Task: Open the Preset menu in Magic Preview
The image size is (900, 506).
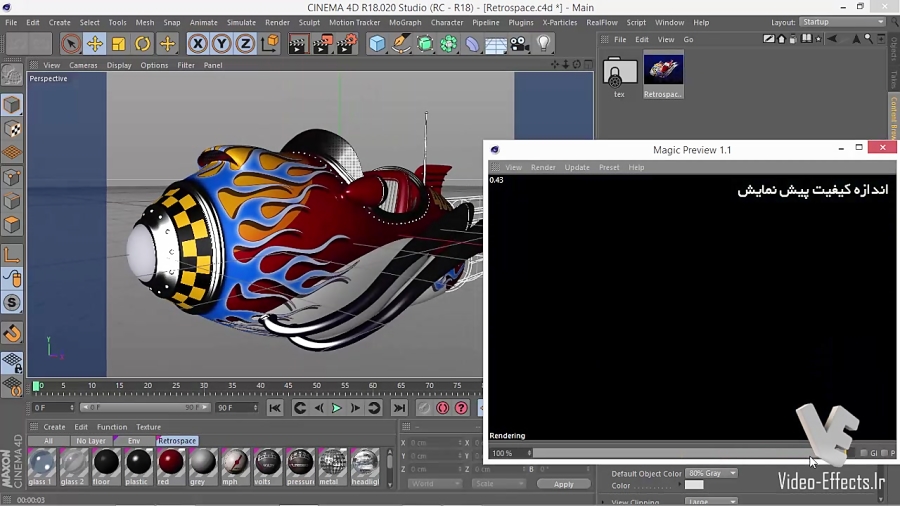Action: 609,168
